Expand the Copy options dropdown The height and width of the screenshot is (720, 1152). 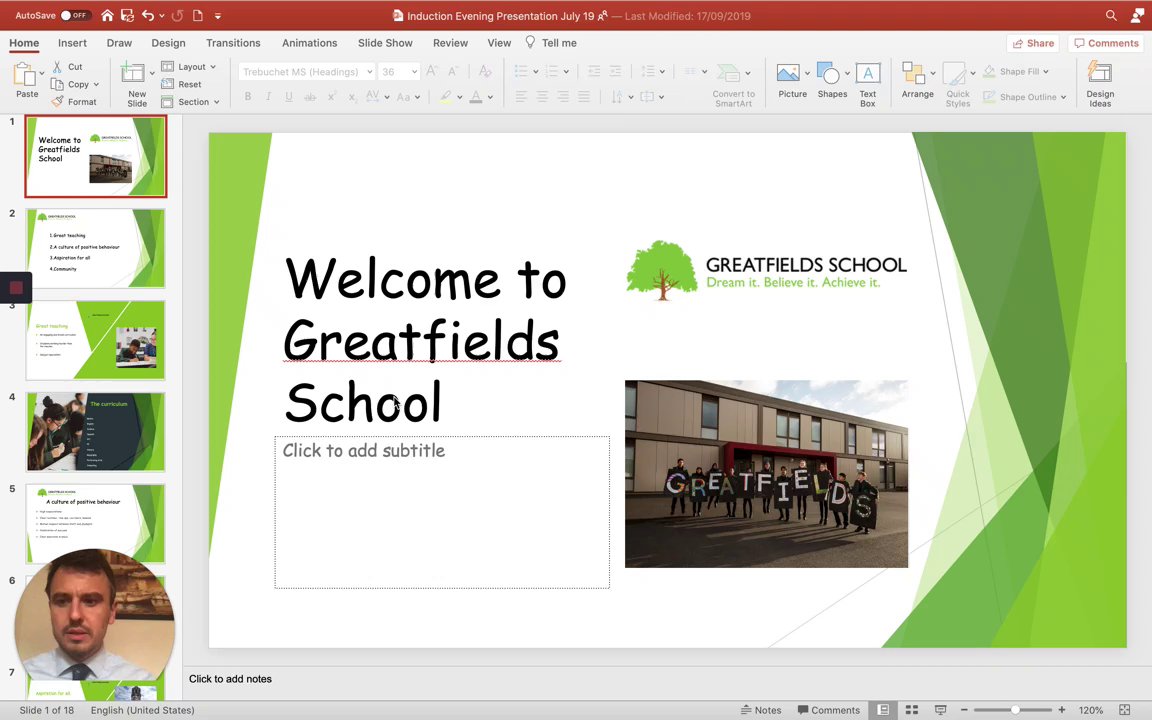tap(96, 84)
